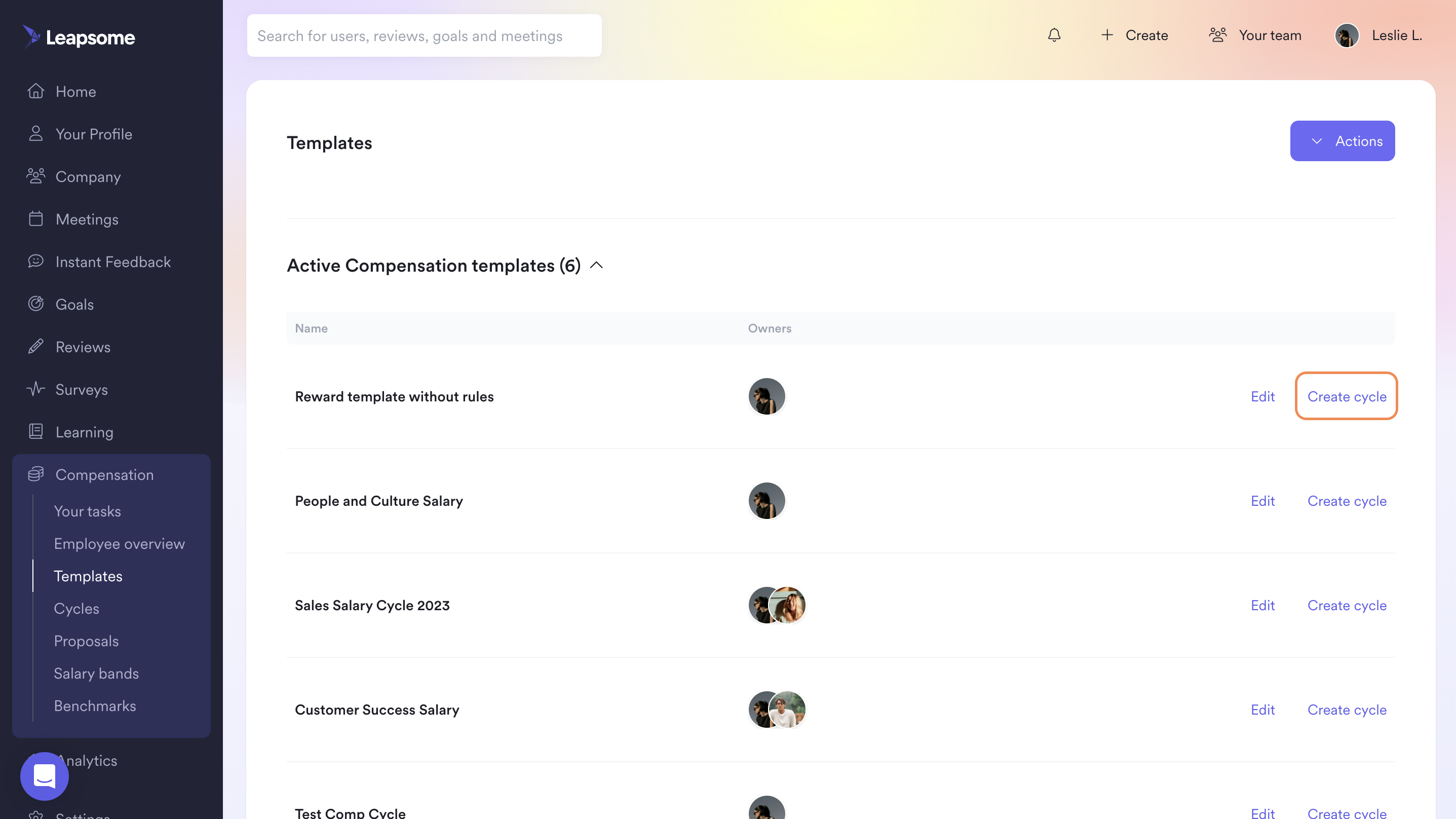Viewport: 1456px width, 819px height.
Task: Open the Actions dropdown button
Action: [1343, 141]
